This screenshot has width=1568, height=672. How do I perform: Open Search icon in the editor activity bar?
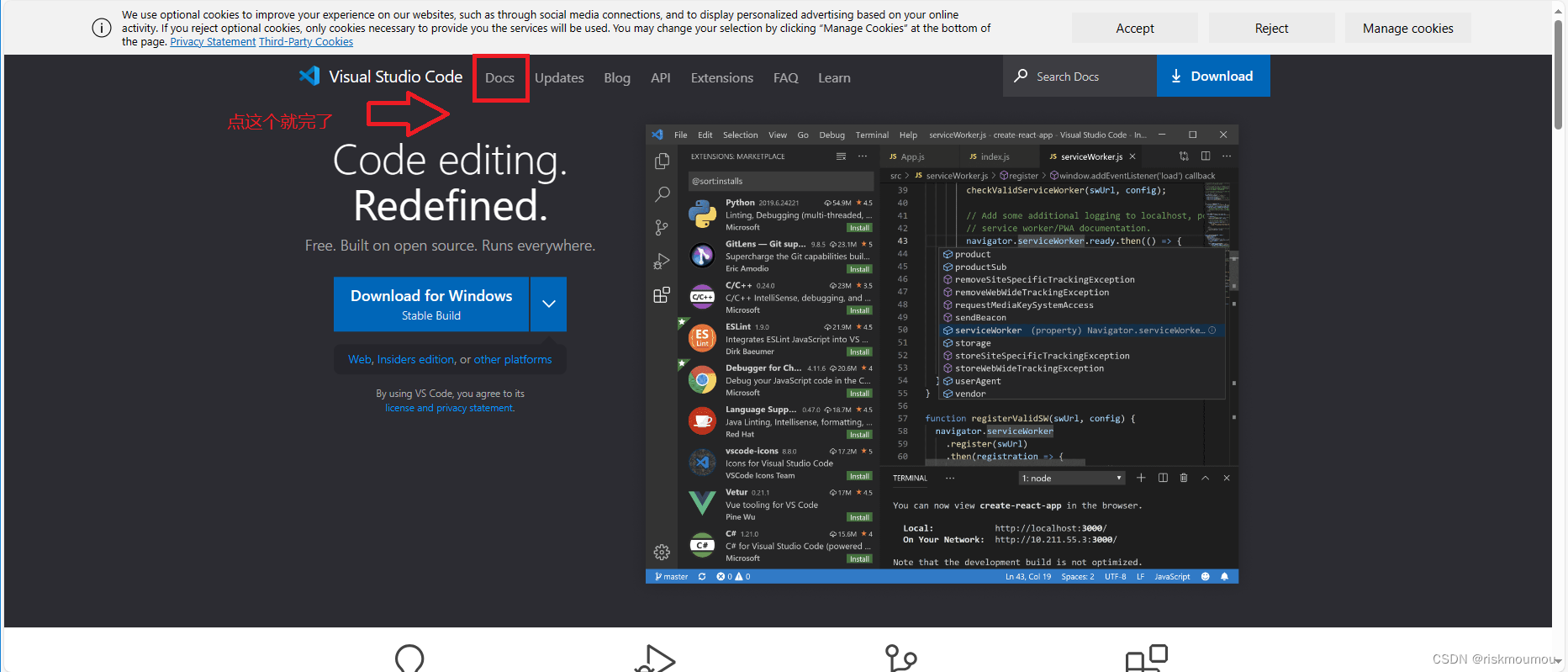tap(663, 194)
